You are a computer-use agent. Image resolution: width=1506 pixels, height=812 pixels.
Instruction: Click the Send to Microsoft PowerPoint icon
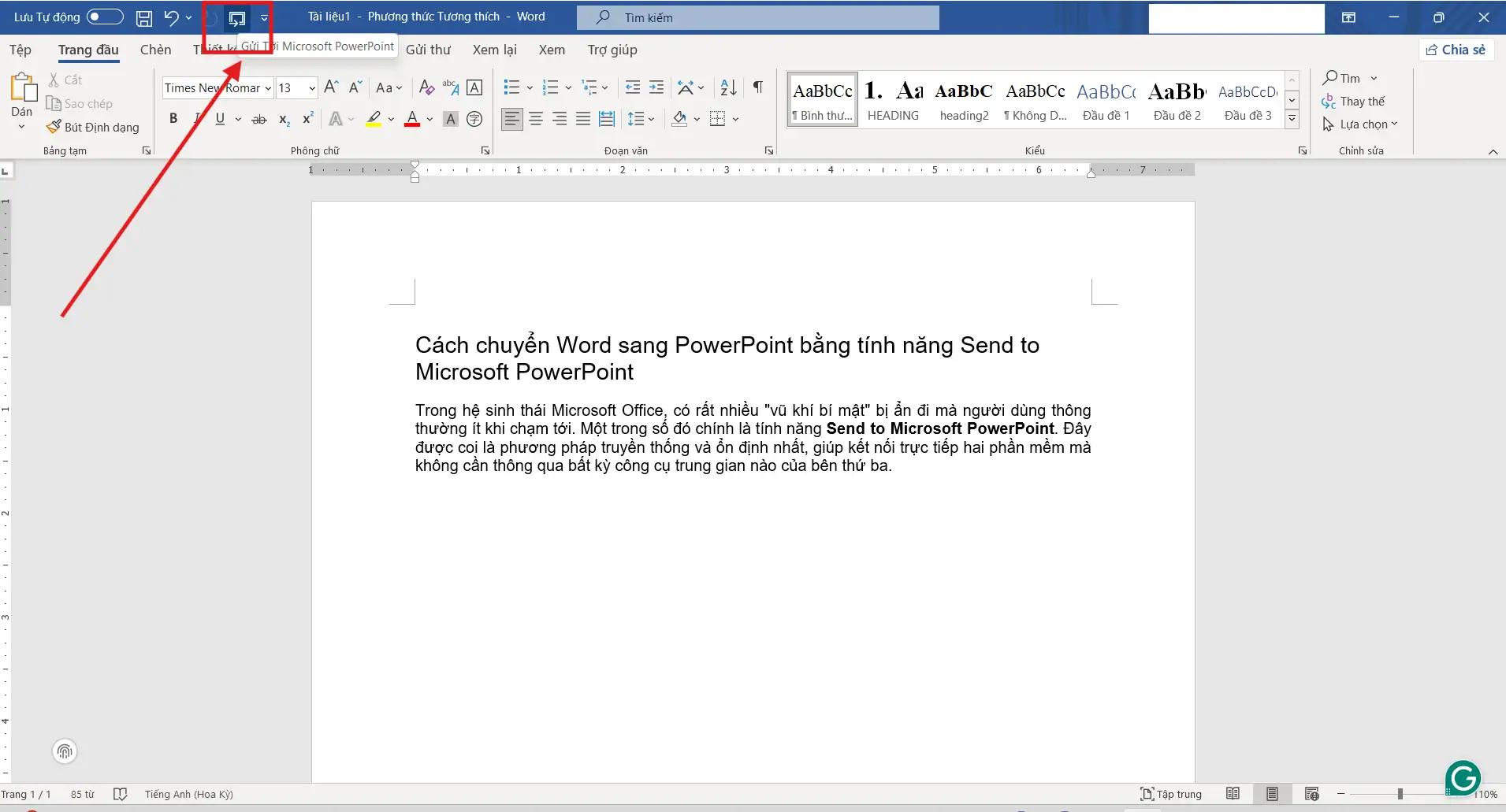pyautogui.click(x=237, y=17)
